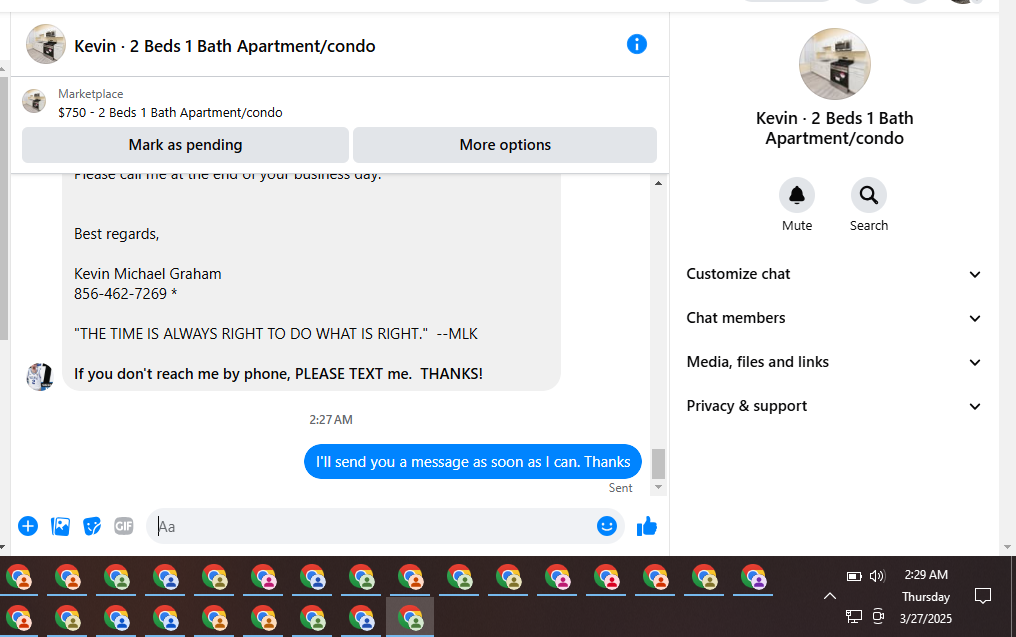Open more actions with the blue plus icon
Image resolution: width=1016 pixels, height=637 pixels.
coord(28,526)
